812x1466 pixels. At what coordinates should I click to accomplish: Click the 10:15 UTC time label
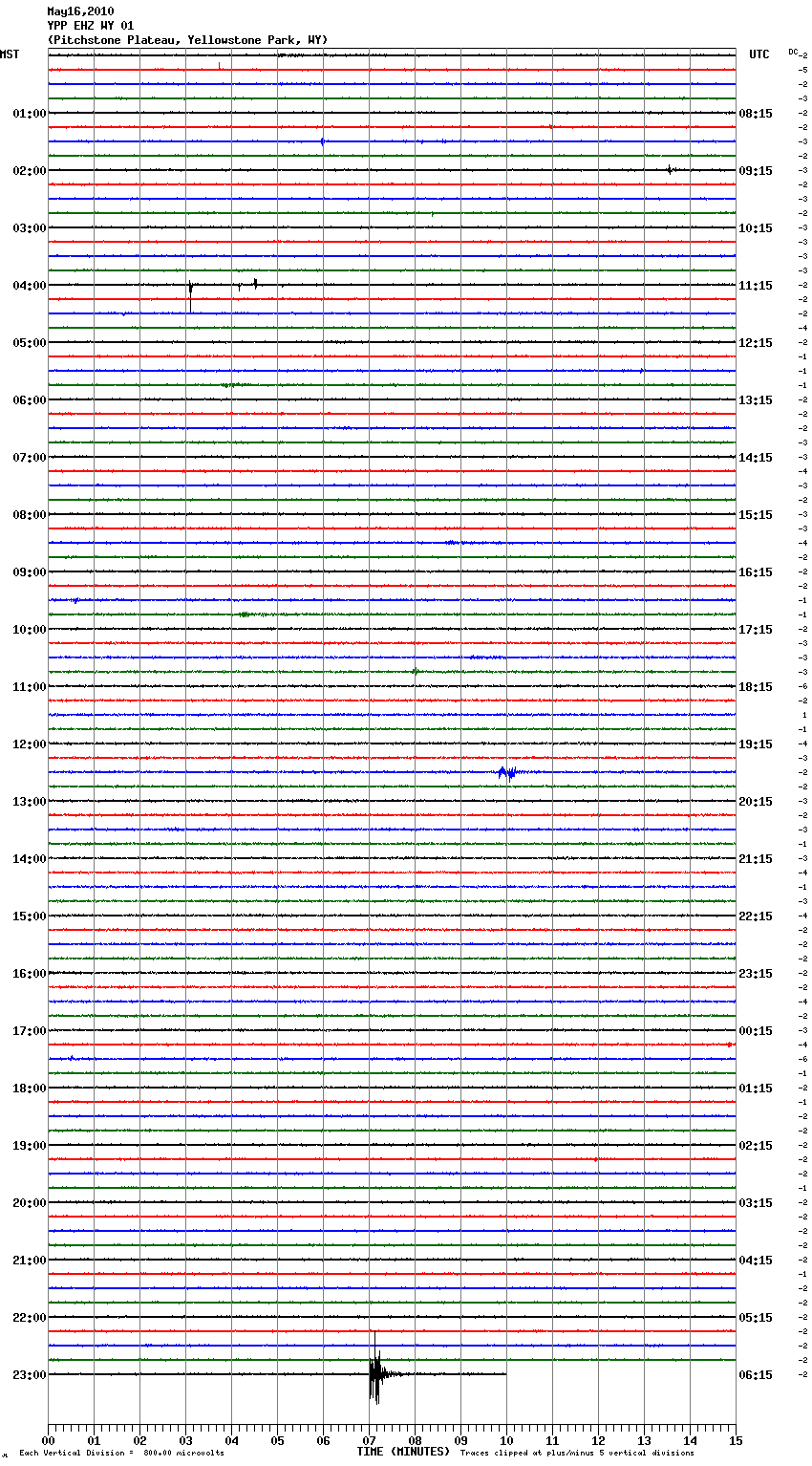click(756, 228)
